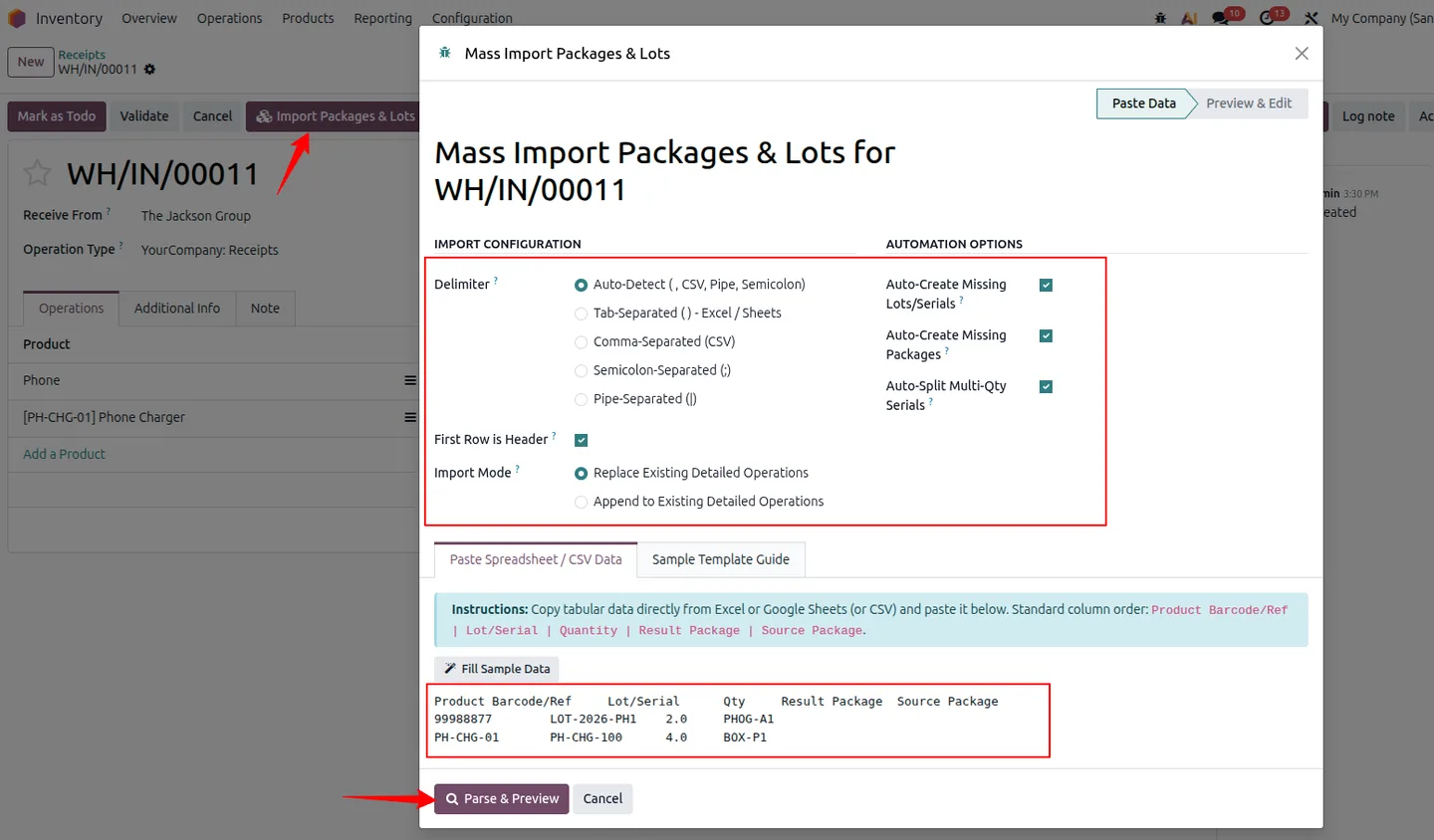Select Auto-Detect delimiter option
The height and width of the screenshot is (840, 1434).
(x=581, y=285)
